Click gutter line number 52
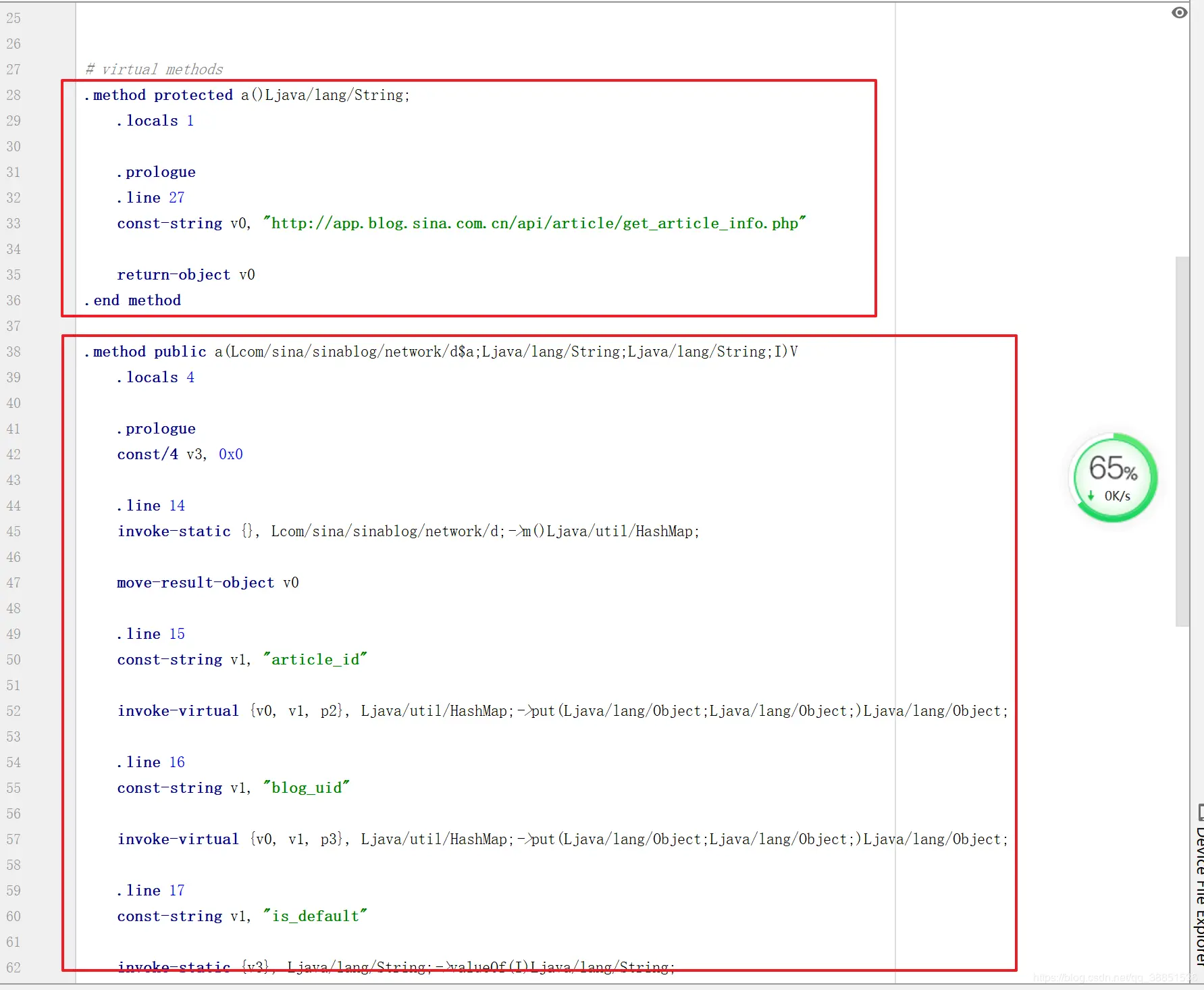The width and height of the screenshot is (1204, 990). [14, 711]
